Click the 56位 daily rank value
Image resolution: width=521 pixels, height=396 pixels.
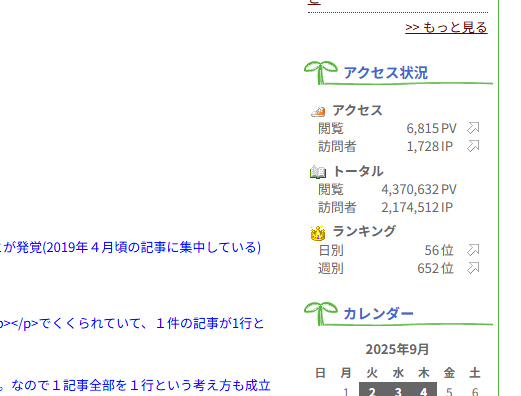tap(439, 250)
